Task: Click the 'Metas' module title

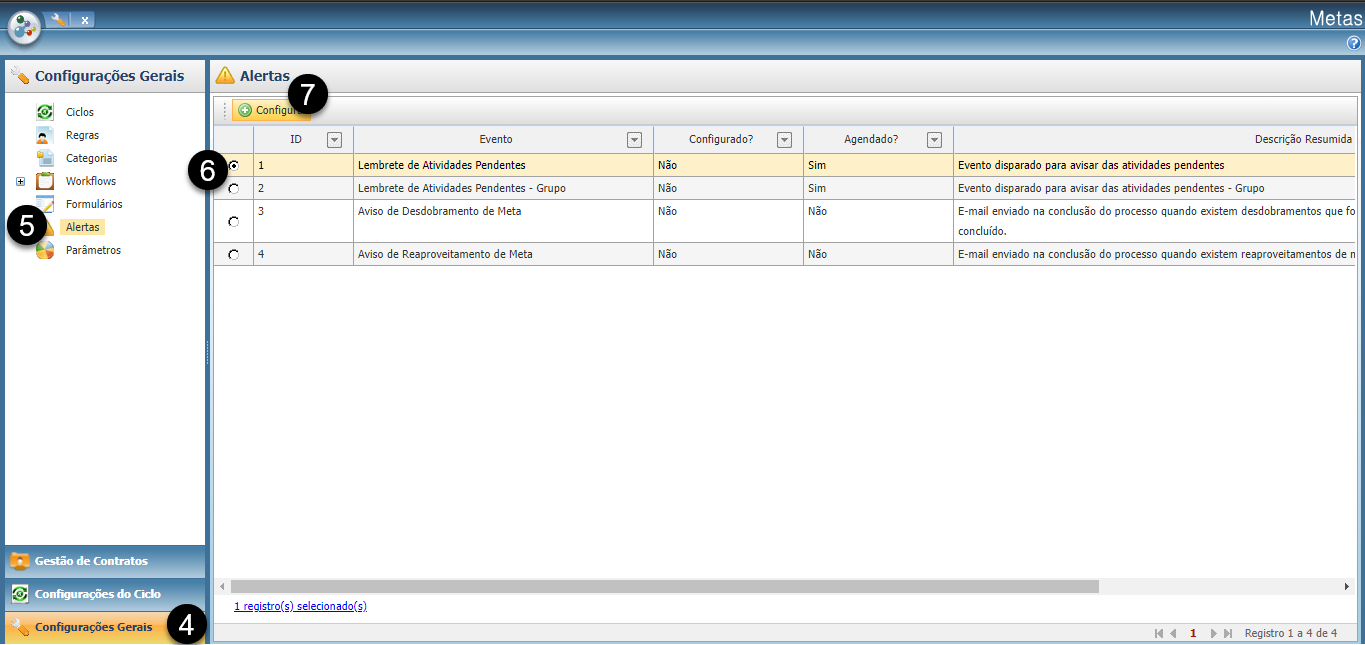Action: tap(1334, 18)
